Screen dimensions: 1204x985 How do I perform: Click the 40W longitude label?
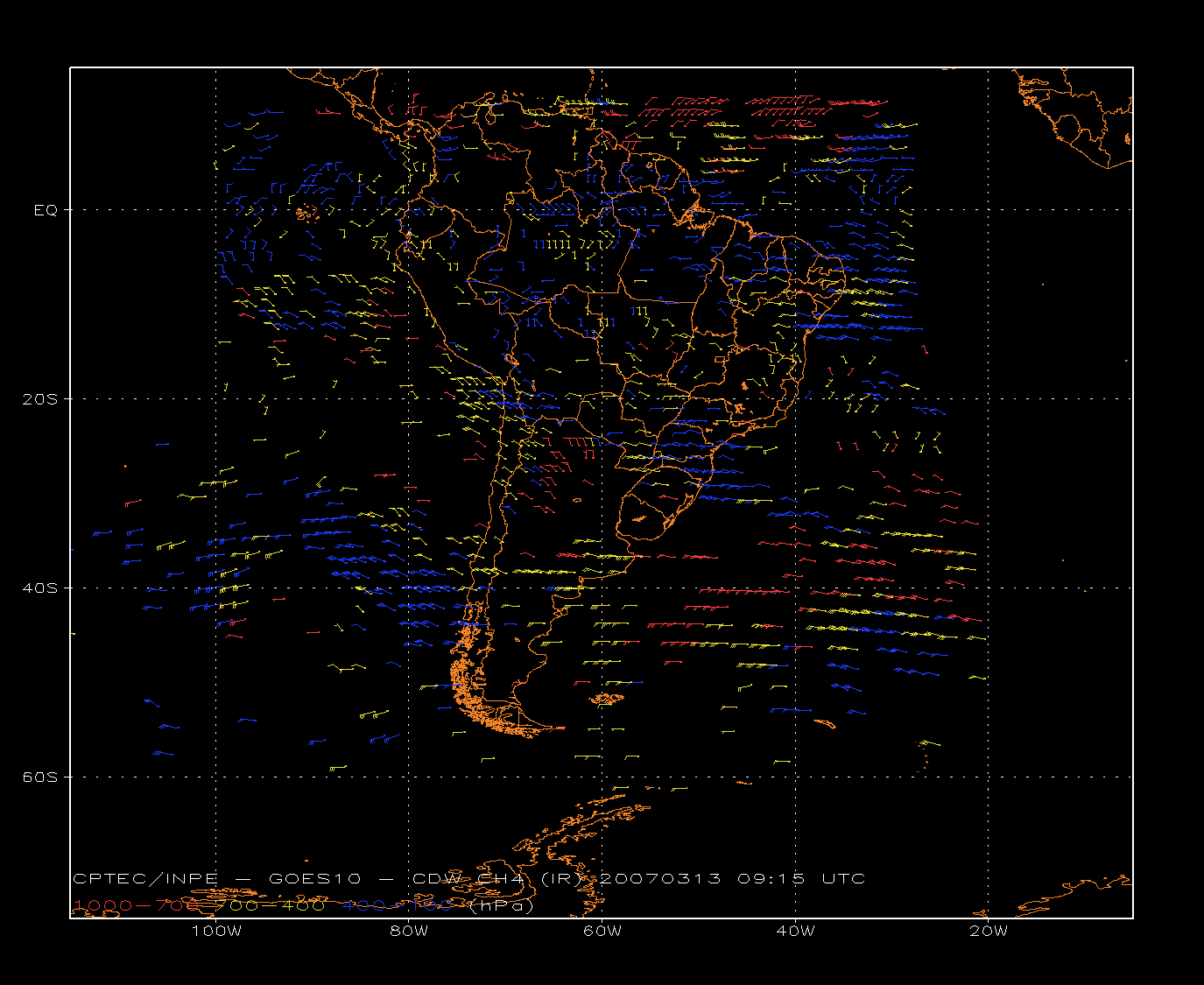[x=795, y=932]
